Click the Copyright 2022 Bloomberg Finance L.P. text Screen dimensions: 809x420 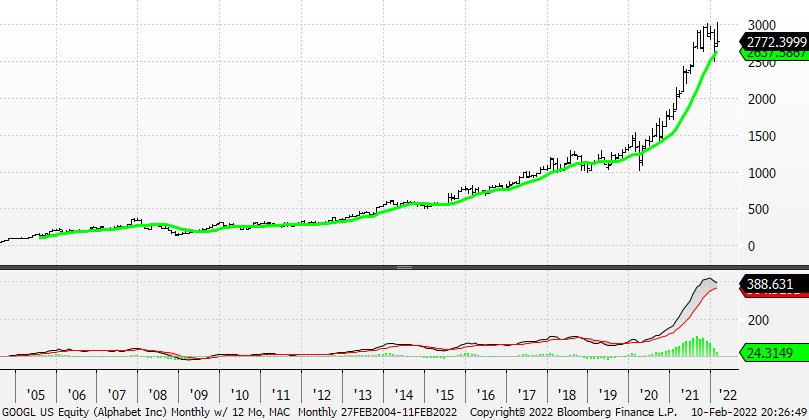pos(573,413)
